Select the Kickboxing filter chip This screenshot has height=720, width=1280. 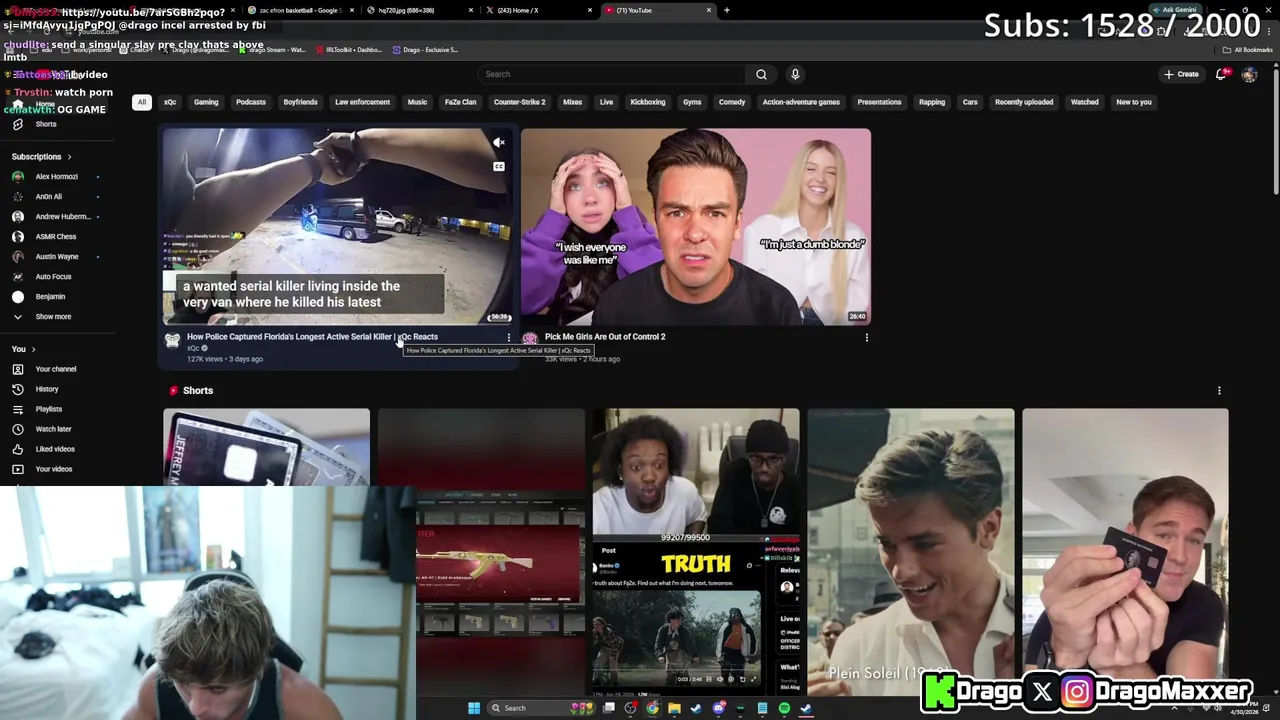point(647,102)
